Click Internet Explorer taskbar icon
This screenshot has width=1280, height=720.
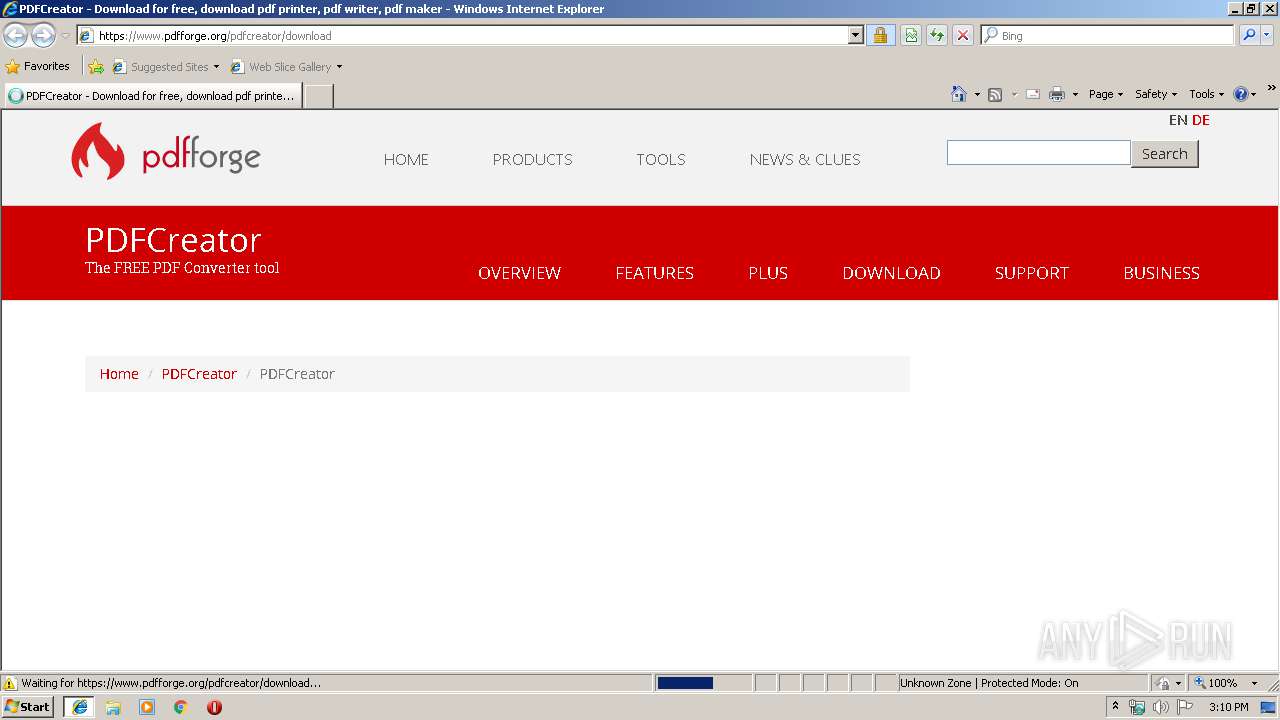click(x=80, y=707)
